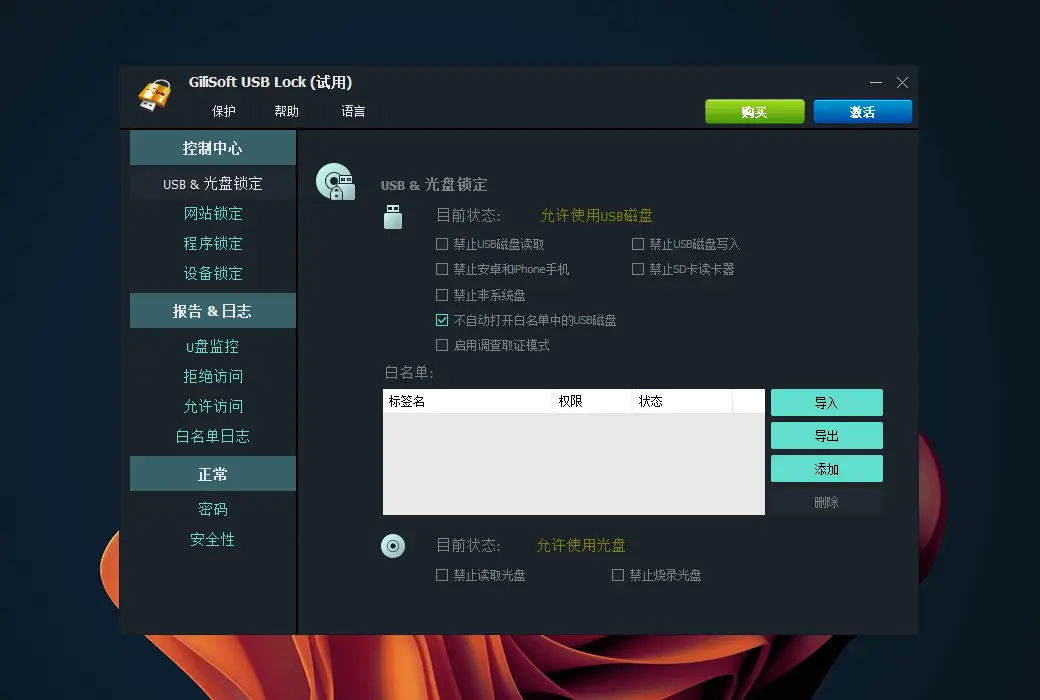View 拒绝访问 log

tap(213, 376)
